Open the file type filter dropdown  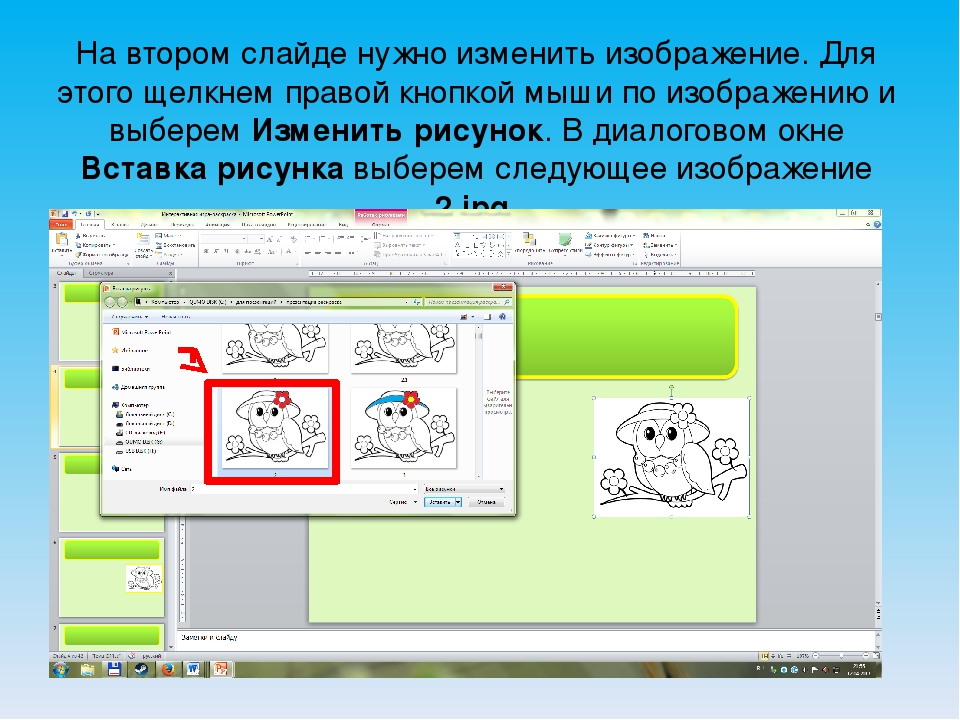[x=463, y=489]
